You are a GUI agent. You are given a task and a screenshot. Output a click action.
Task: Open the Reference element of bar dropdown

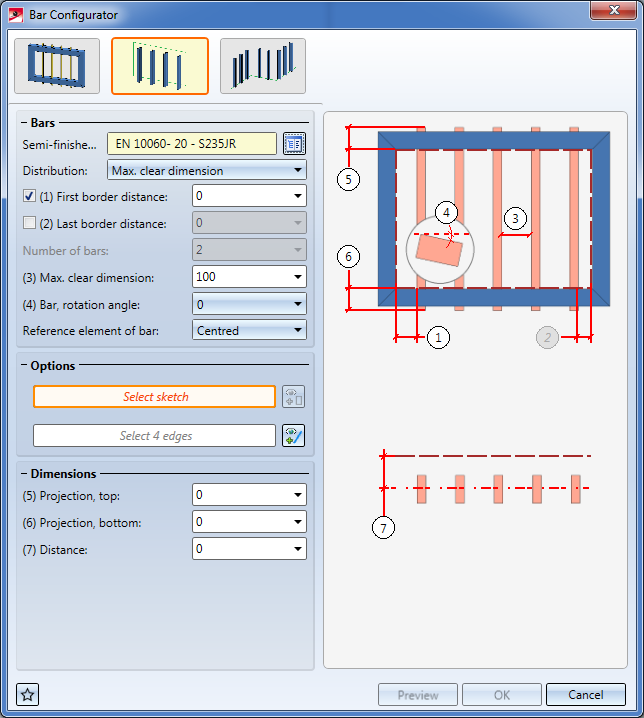tap(249, 330)
